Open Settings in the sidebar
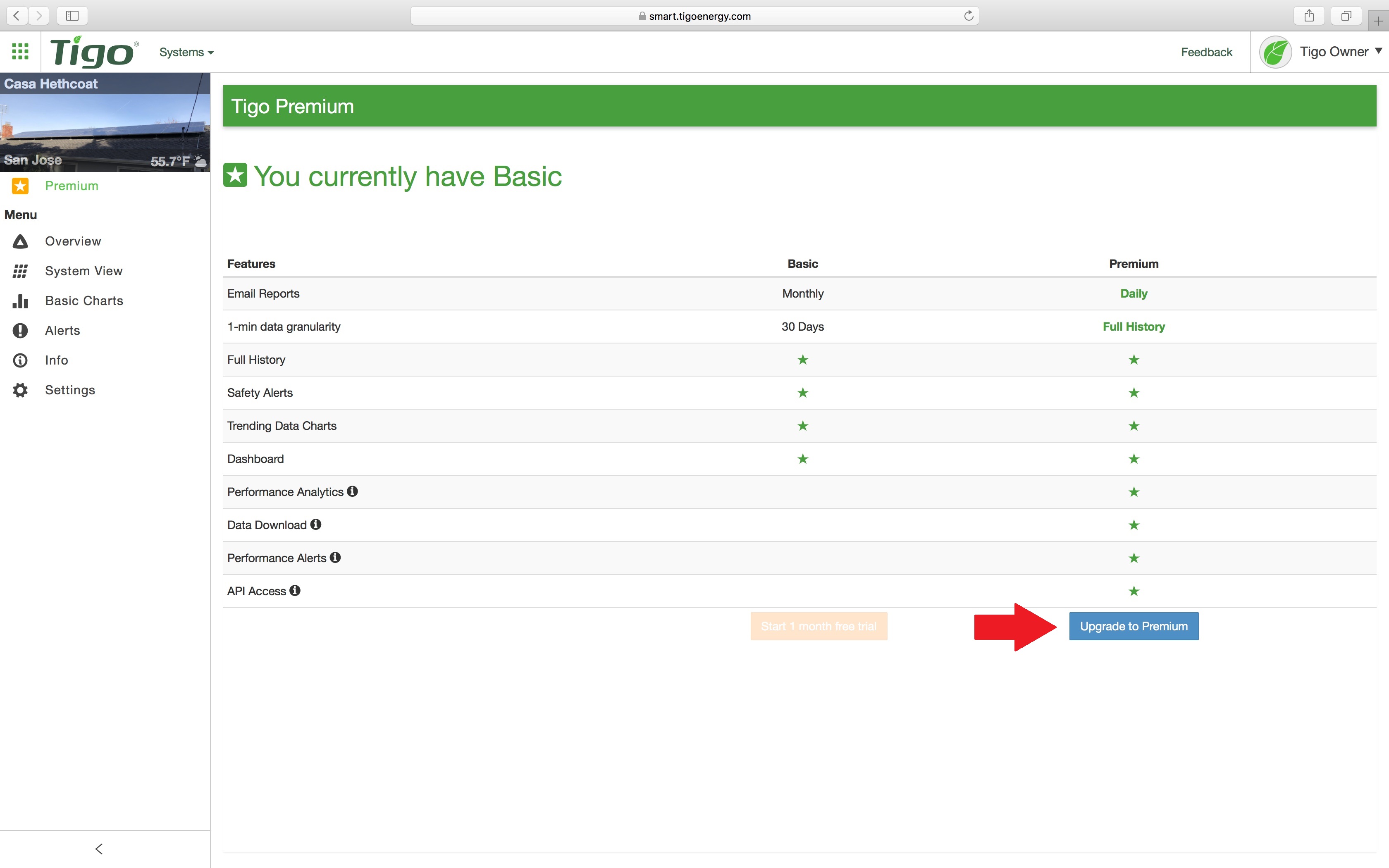Image resolution: width=1389 pixels, height=868 pixels. click(x=70, y=390)
